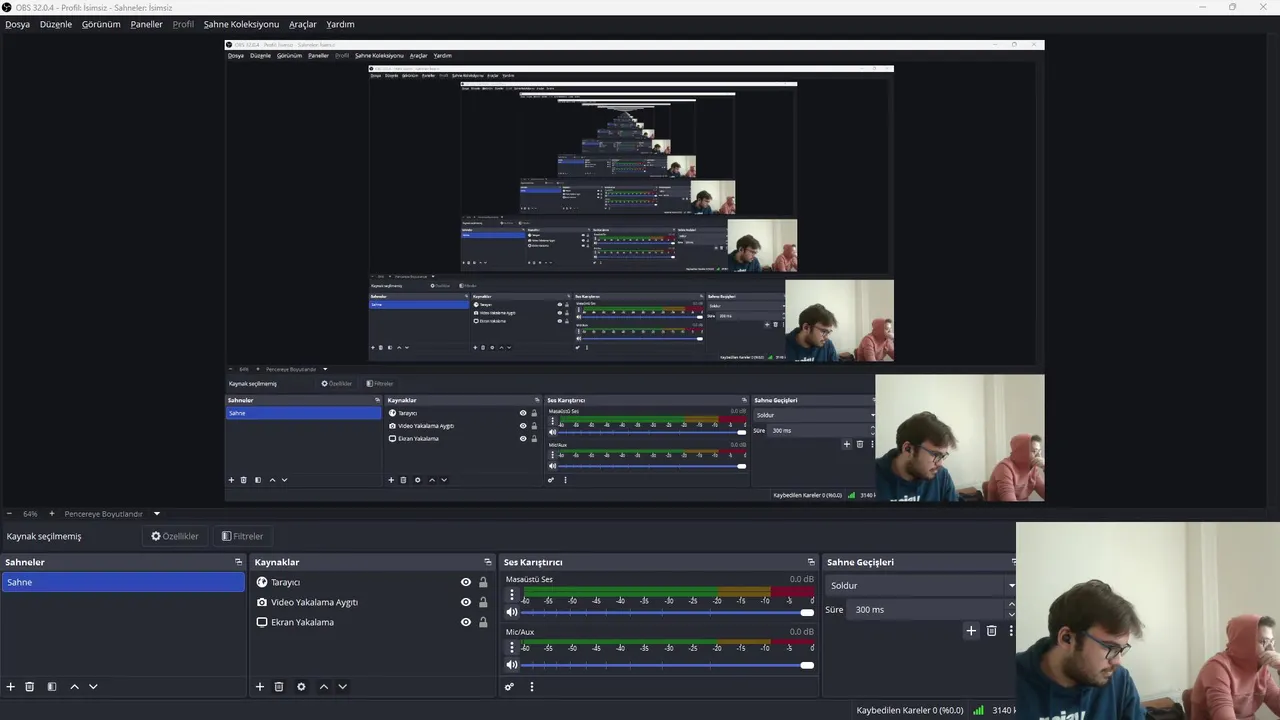Click the Filtreler button
This screenshot has width=1280, height=720.
(242, 536)
